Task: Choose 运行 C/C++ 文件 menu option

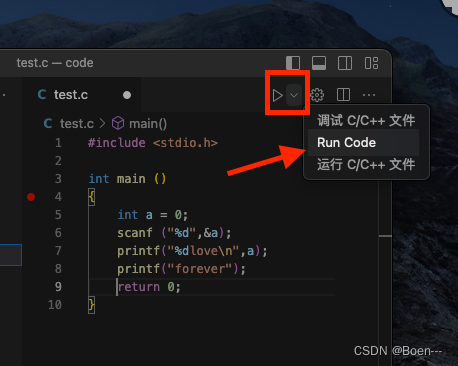Action: 366,165
